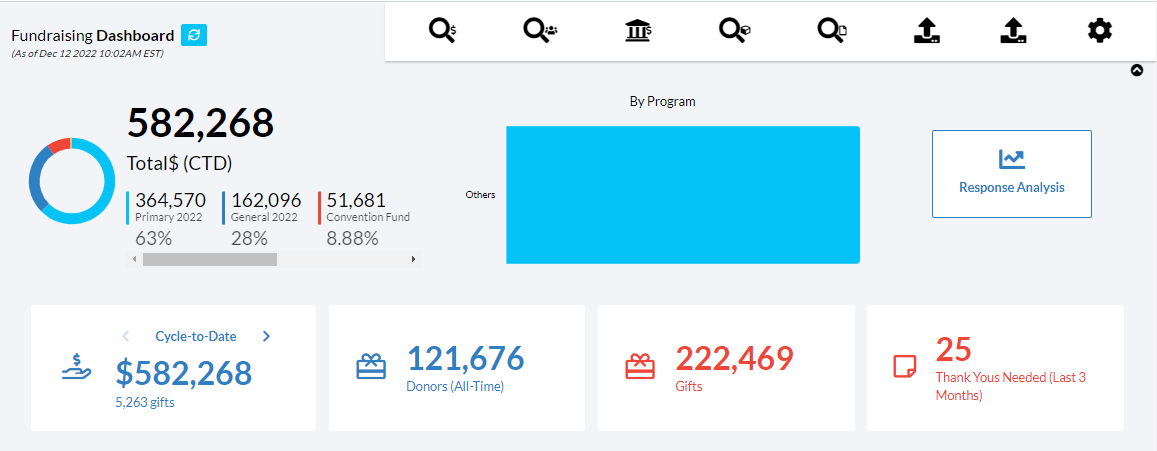Click the blue gift box icon for Donors
1157x451 pixels.
(x=371, y=367)
